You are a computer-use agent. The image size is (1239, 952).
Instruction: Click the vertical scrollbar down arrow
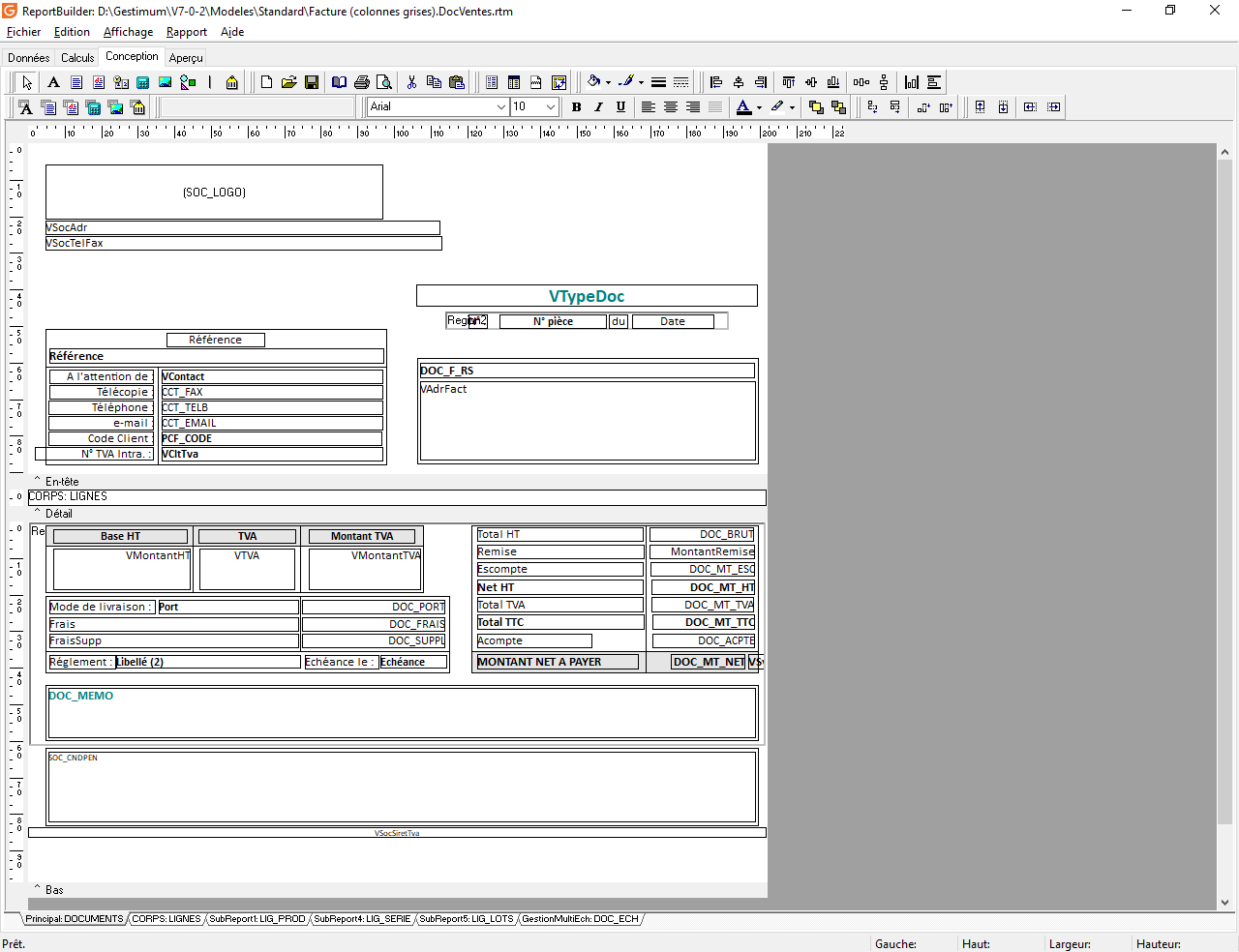[x=1224, y=903]
